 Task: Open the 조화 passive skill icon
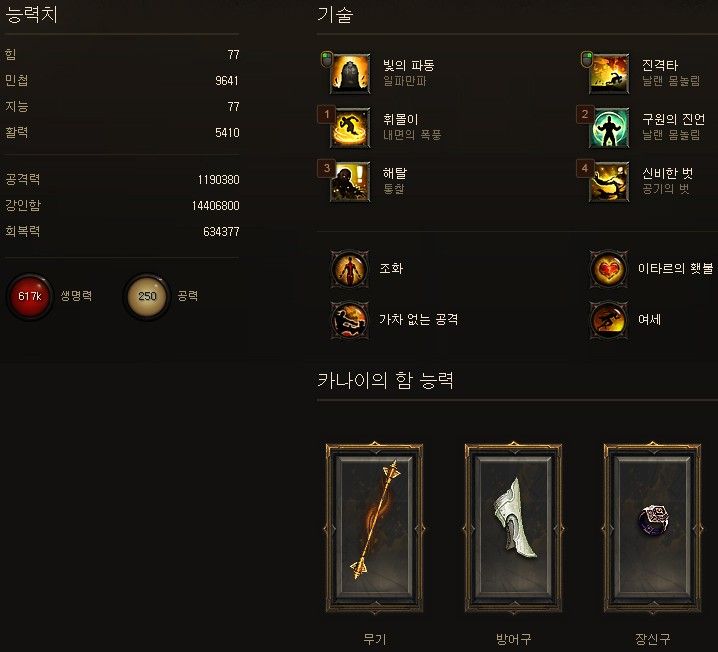click(x=350, y=269)
